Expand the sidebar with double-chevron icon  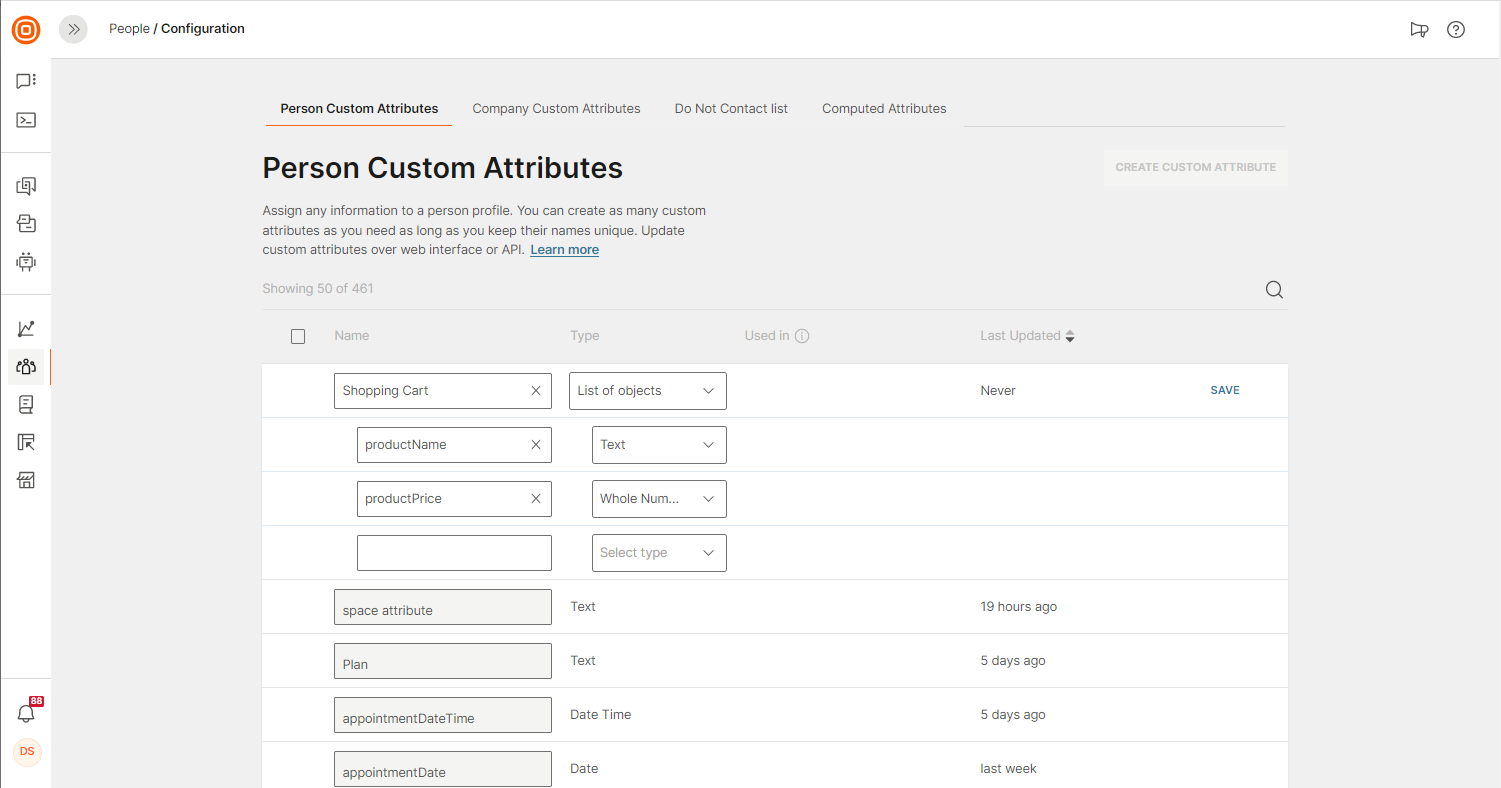click(73, 29)
